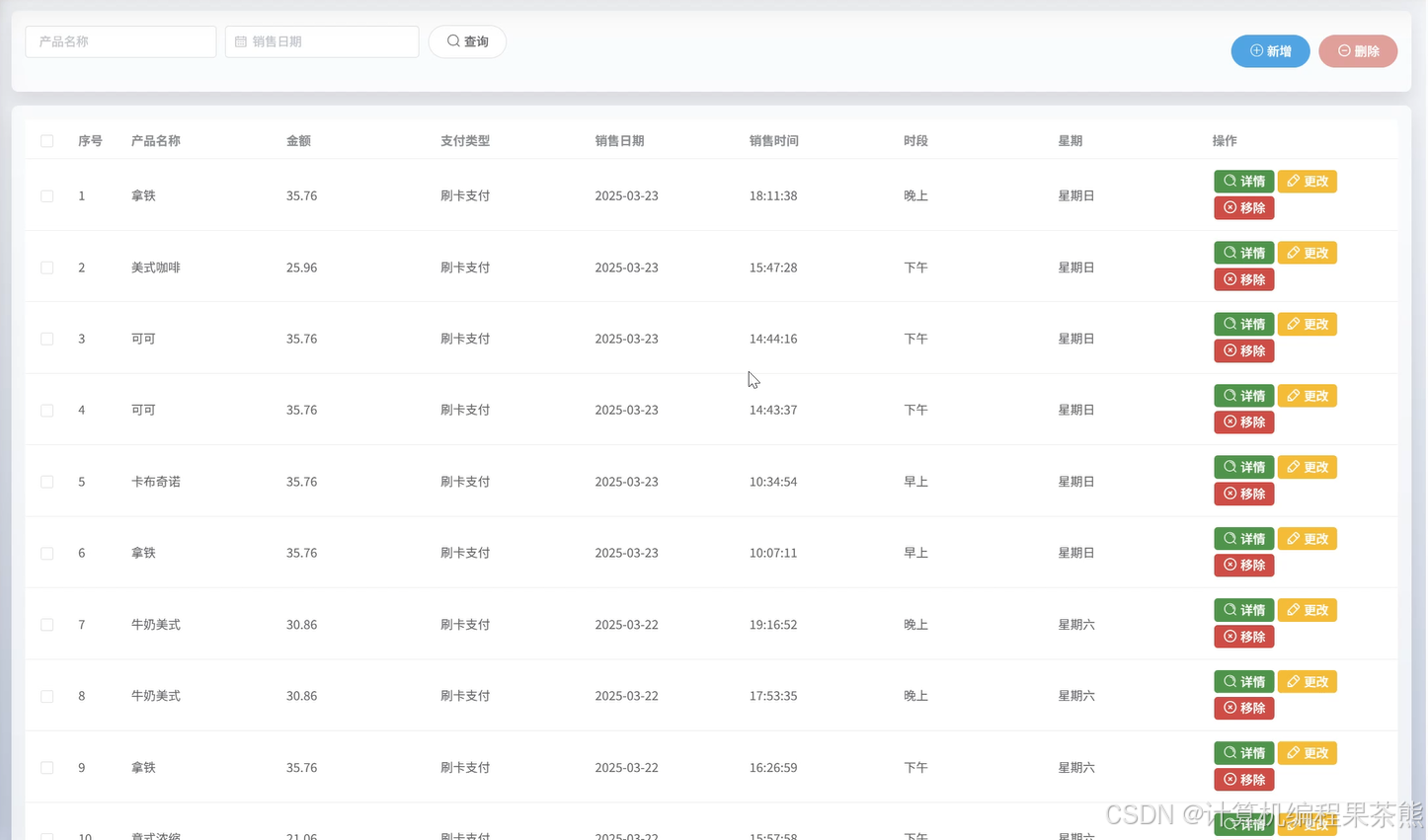Check the checkbox for row 8 牛奶美式
The height and width of the screenshot is (840, 1428).
pos(46,697)
